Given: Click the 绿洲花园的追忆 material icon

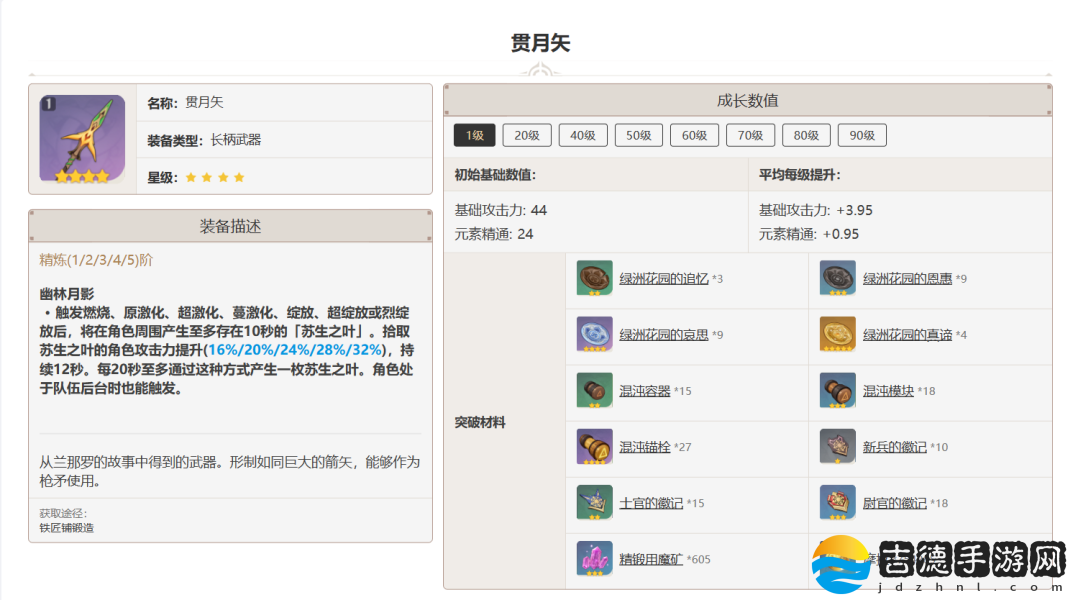Looking at the screenshot, I should pos(595,278).
